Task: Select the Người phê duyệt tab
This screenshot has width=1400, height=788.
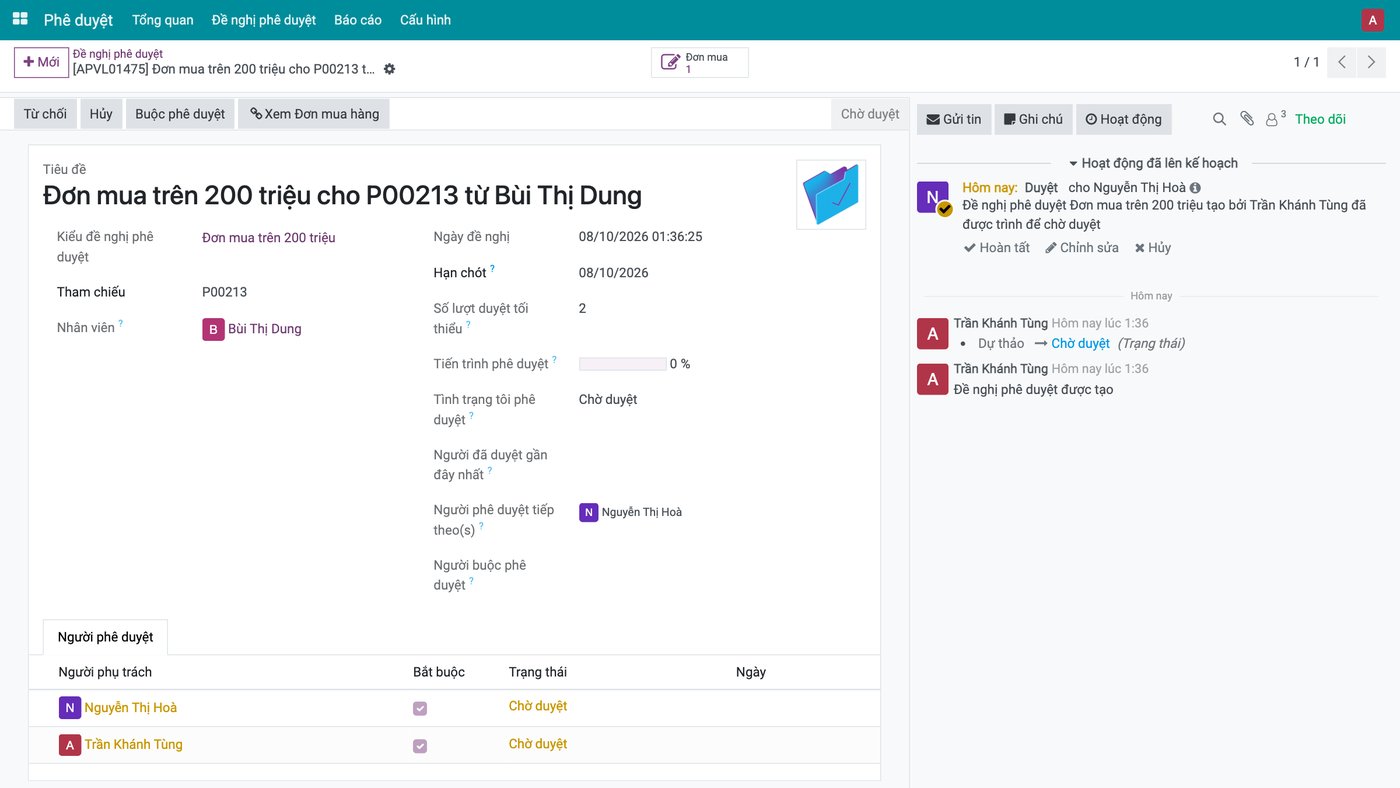Action: (106, 637)
